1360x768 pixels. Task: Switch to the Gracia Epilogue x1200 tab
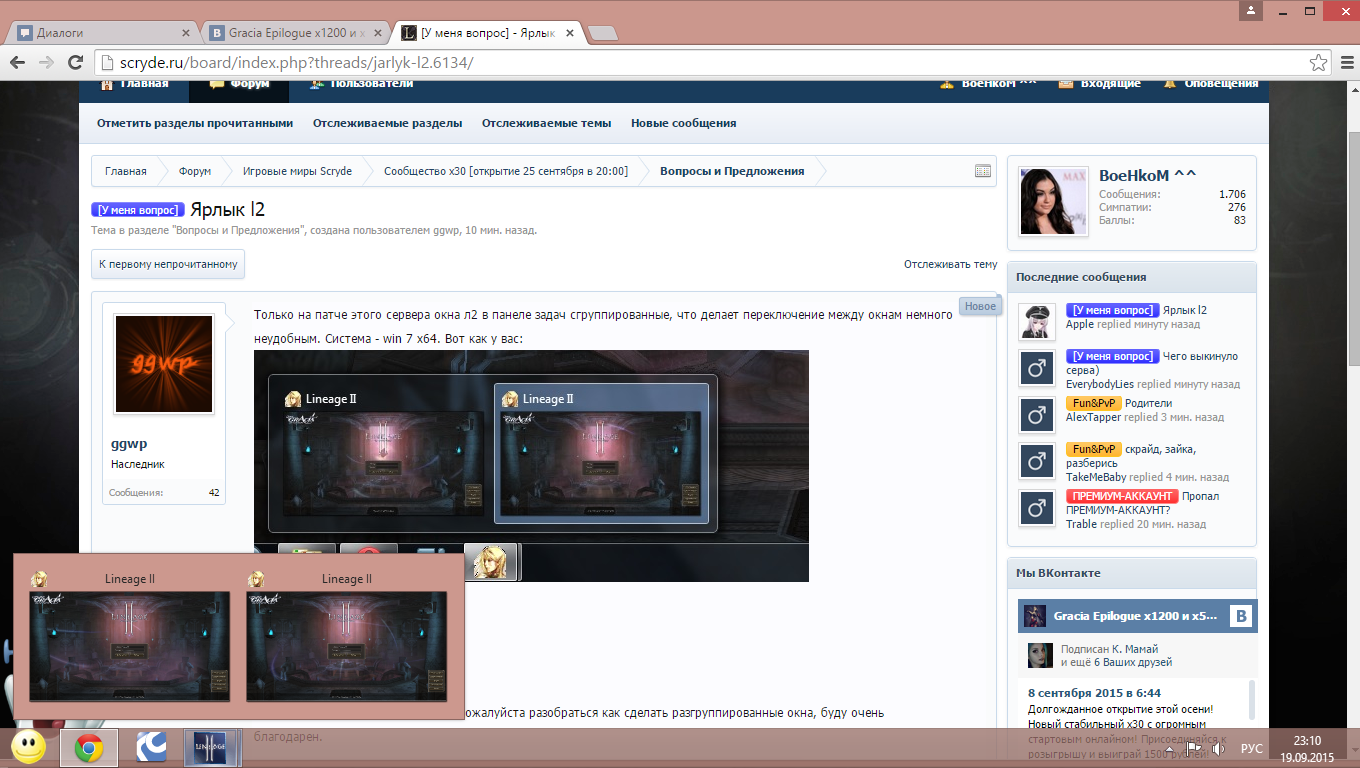(x=290, y=32)
